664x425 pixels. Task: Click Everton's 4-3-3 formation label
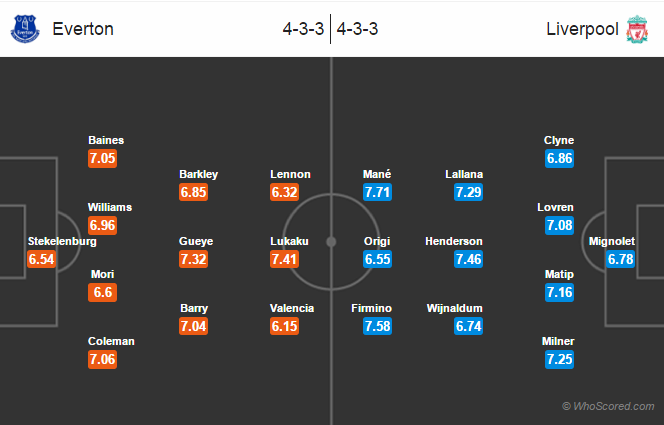(303, 29)
